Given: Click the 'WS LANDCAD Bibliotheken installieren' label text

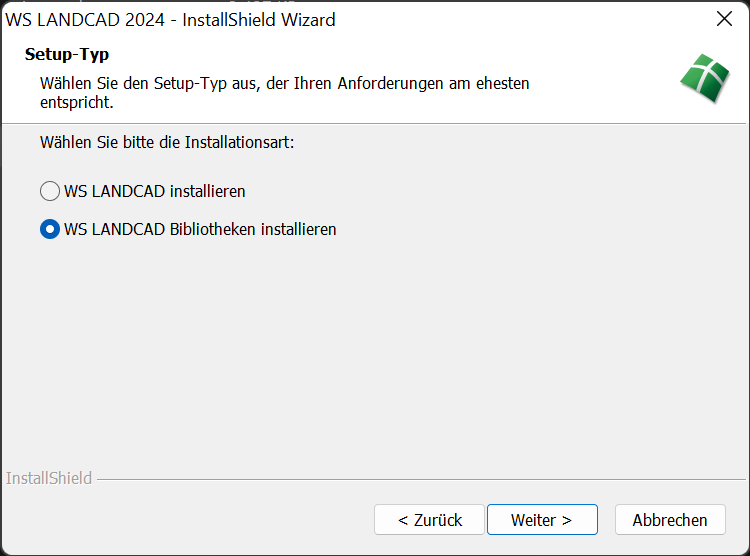Looking at the screenshot, I should (200, 229).
